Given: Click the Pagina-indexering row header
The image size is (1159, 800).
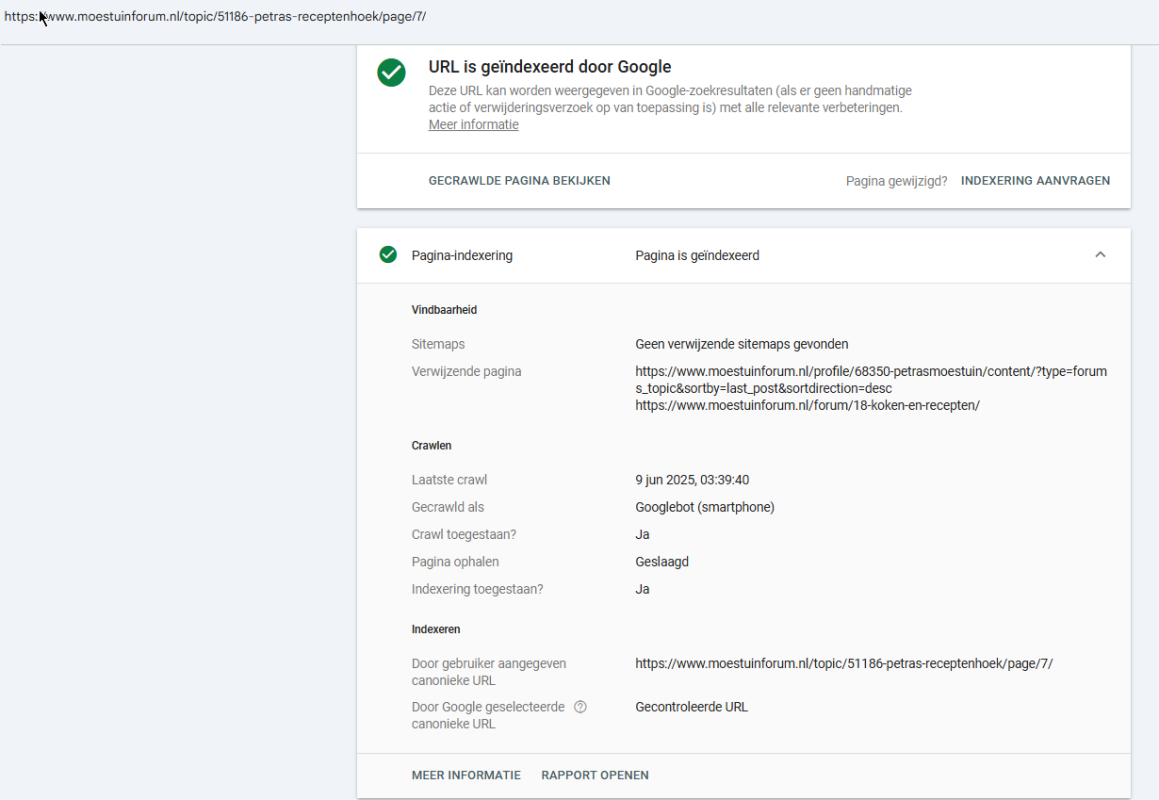Looking at the screenshot, I should [744, 255].
